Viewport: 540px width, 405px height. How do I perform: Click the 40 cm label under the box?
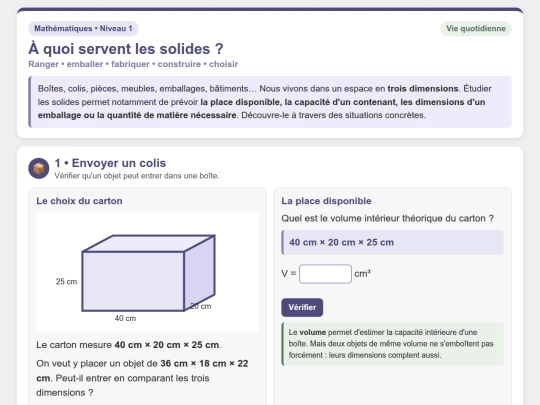click(125, 318)
